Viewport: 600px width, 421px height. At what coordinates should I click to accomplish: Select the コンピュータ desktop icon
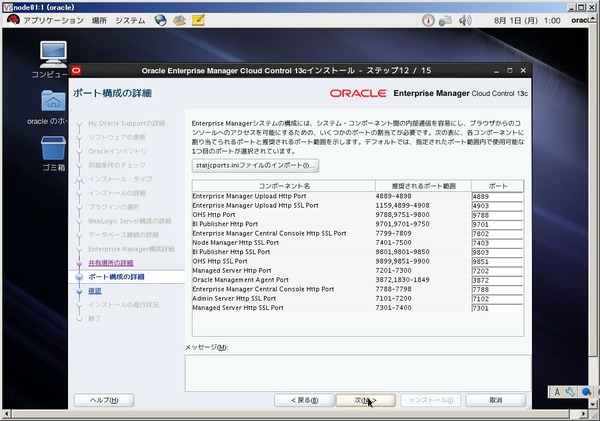pyautogui.click(x=53, y=60)
